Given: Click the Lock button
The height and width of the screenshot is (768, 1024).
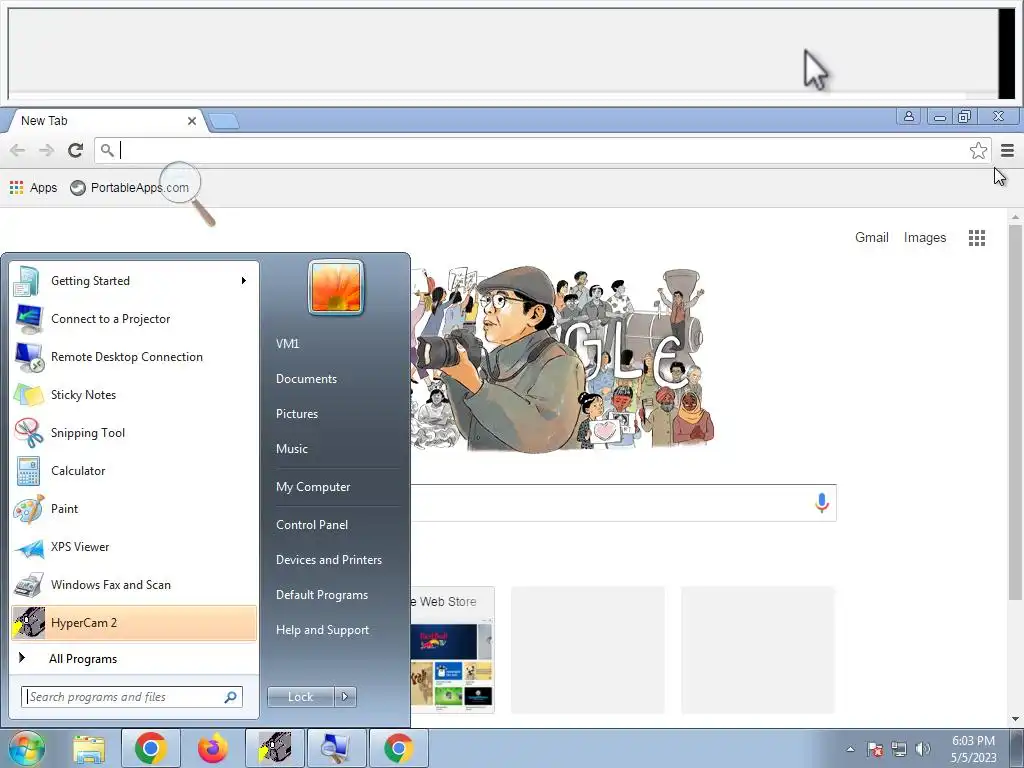Looking at the screenshot, I should (300, 697).
